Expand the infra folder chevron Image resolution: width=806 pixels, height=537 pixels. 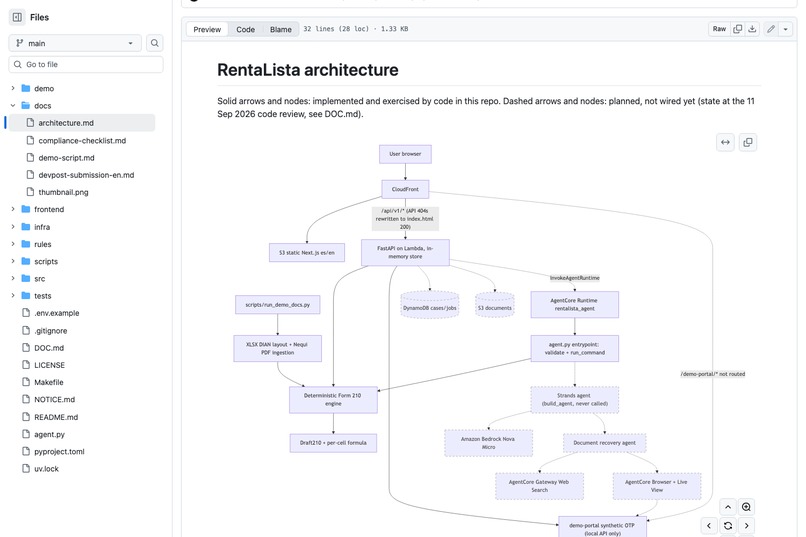pyautogui.click(x=13, y=227)
